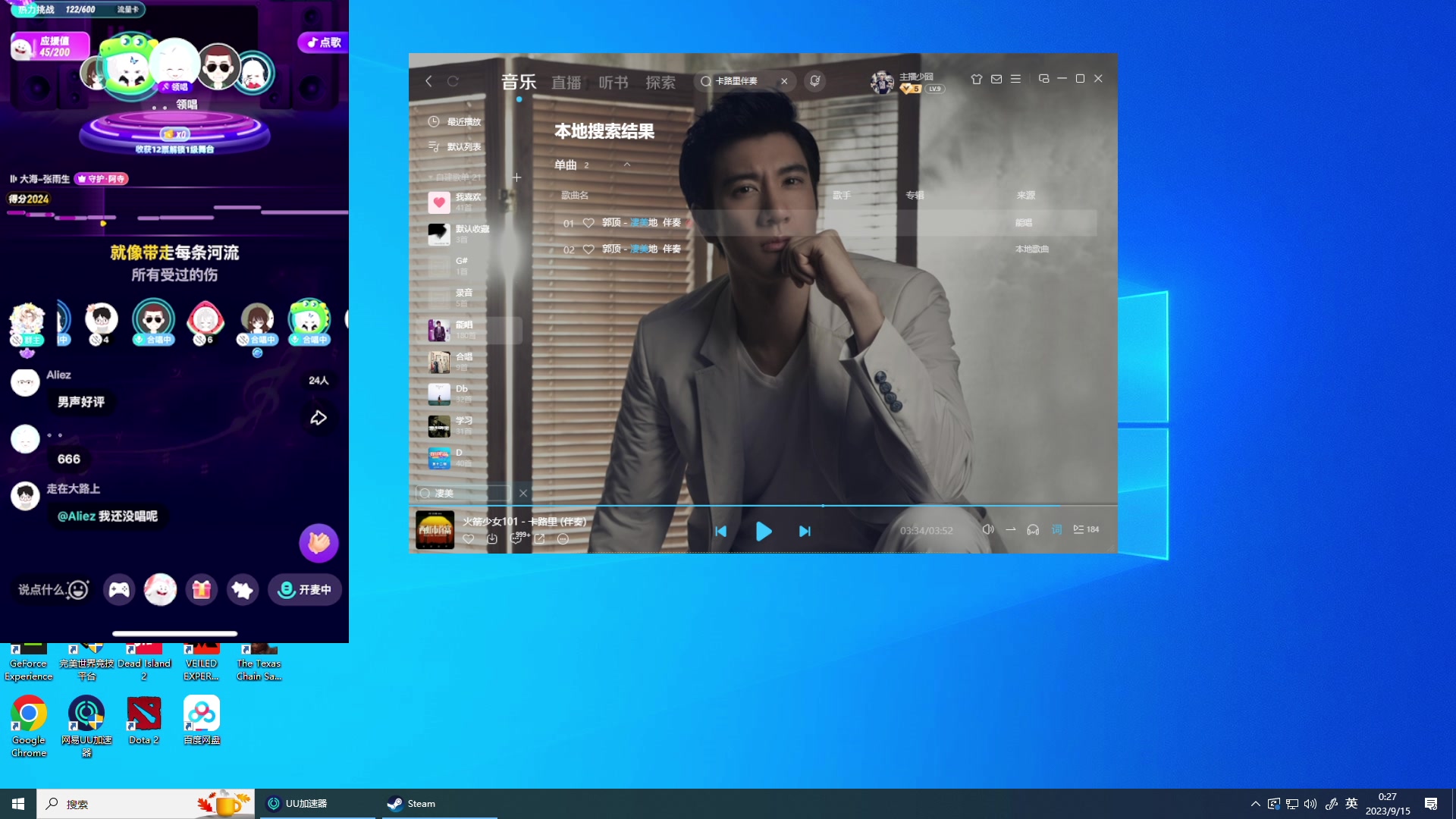Open Google Chrome desktop shortcut

tap(29, 726)
